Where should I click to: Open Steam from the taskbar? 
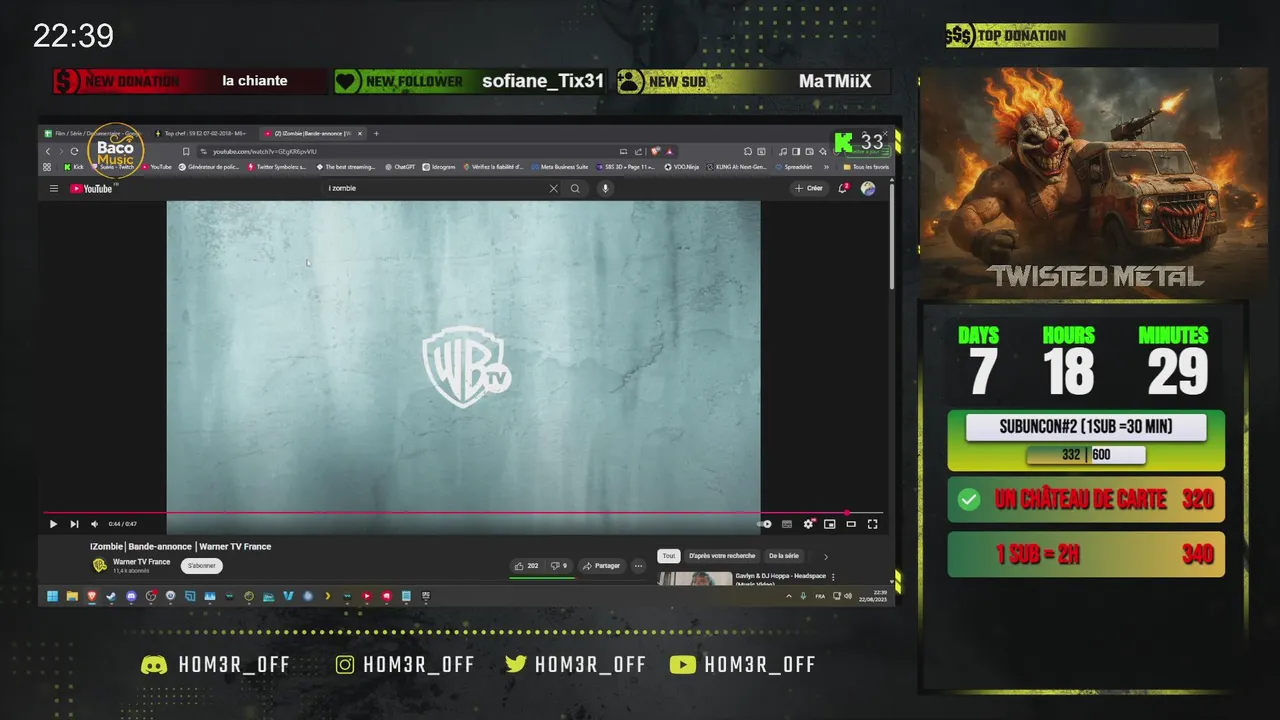(111, 596)
